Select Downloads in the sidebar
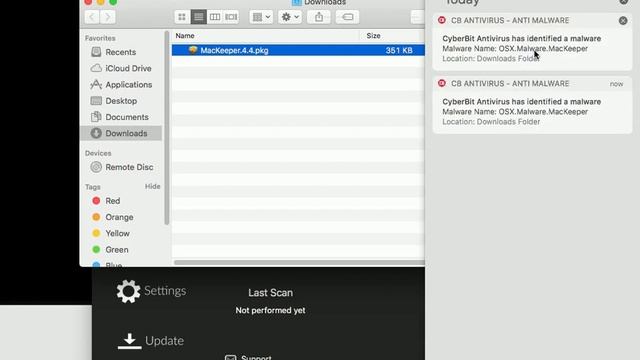The width and height of the screenshot is (640, 360). pos(121,133)
